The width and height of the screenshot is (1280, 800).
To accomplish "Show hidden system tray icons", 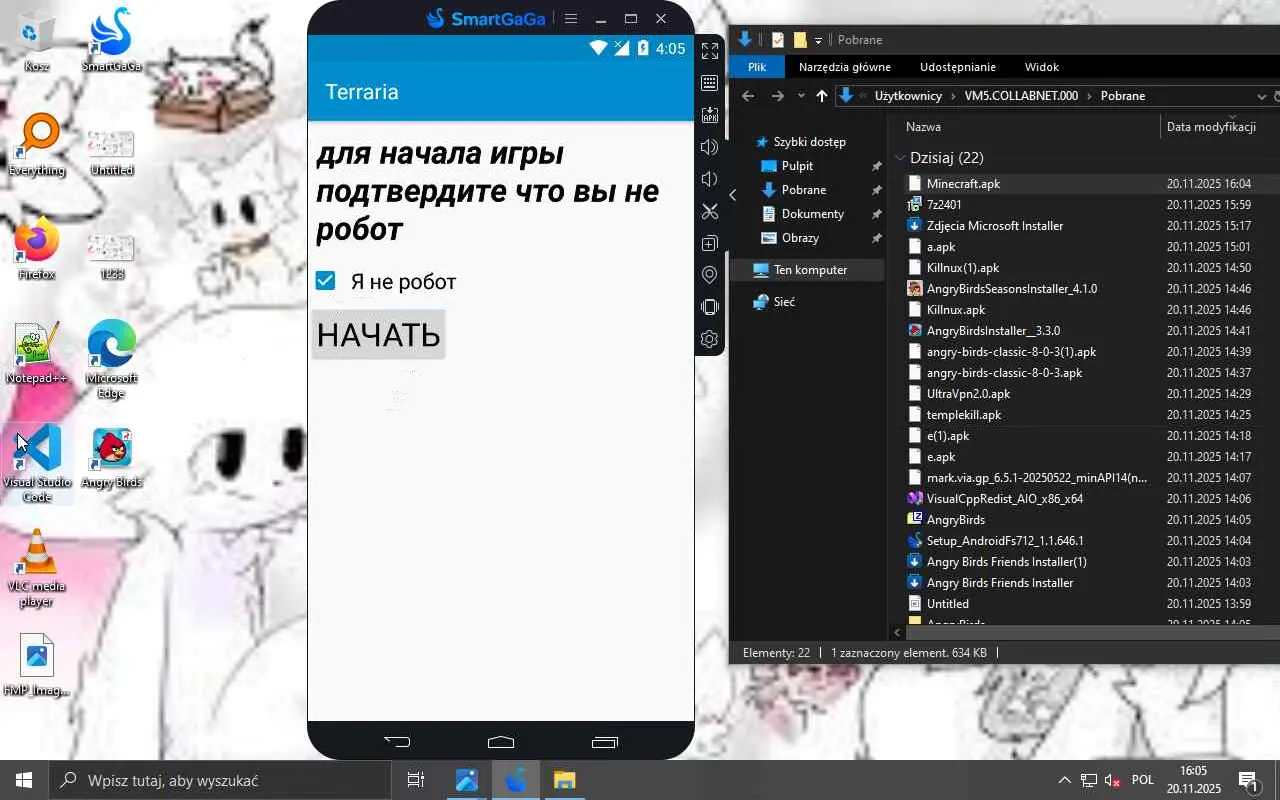I will click(1064, 780).
